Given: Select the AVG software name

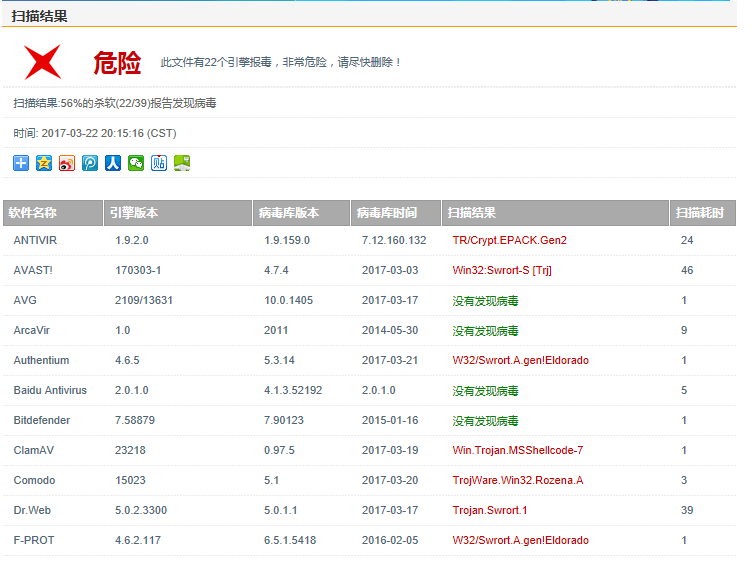Looking at the screenshot, I should click(x=25, y=300).
